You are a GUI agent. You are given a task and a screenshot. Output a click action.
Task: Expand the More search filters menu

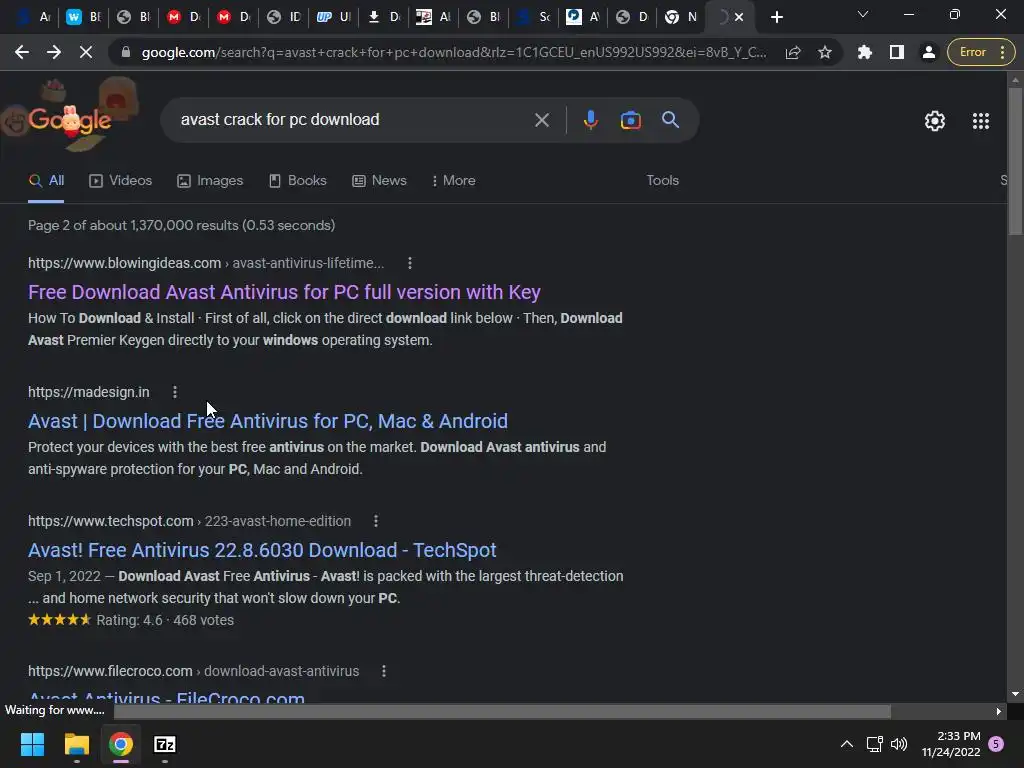(x=453, y=181)
